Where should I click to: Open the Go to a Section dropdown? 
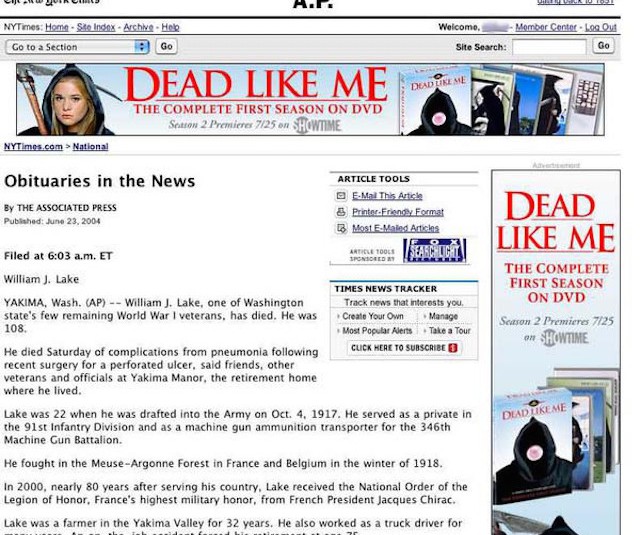click(77, 47)
